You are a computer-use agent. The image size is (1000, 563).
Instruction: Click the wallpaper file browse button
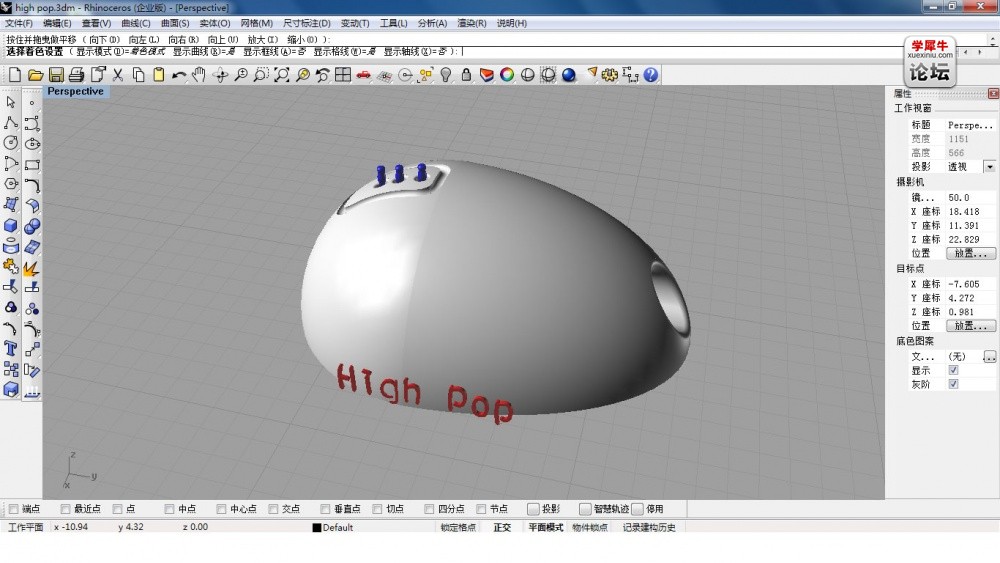click(989, 356)
